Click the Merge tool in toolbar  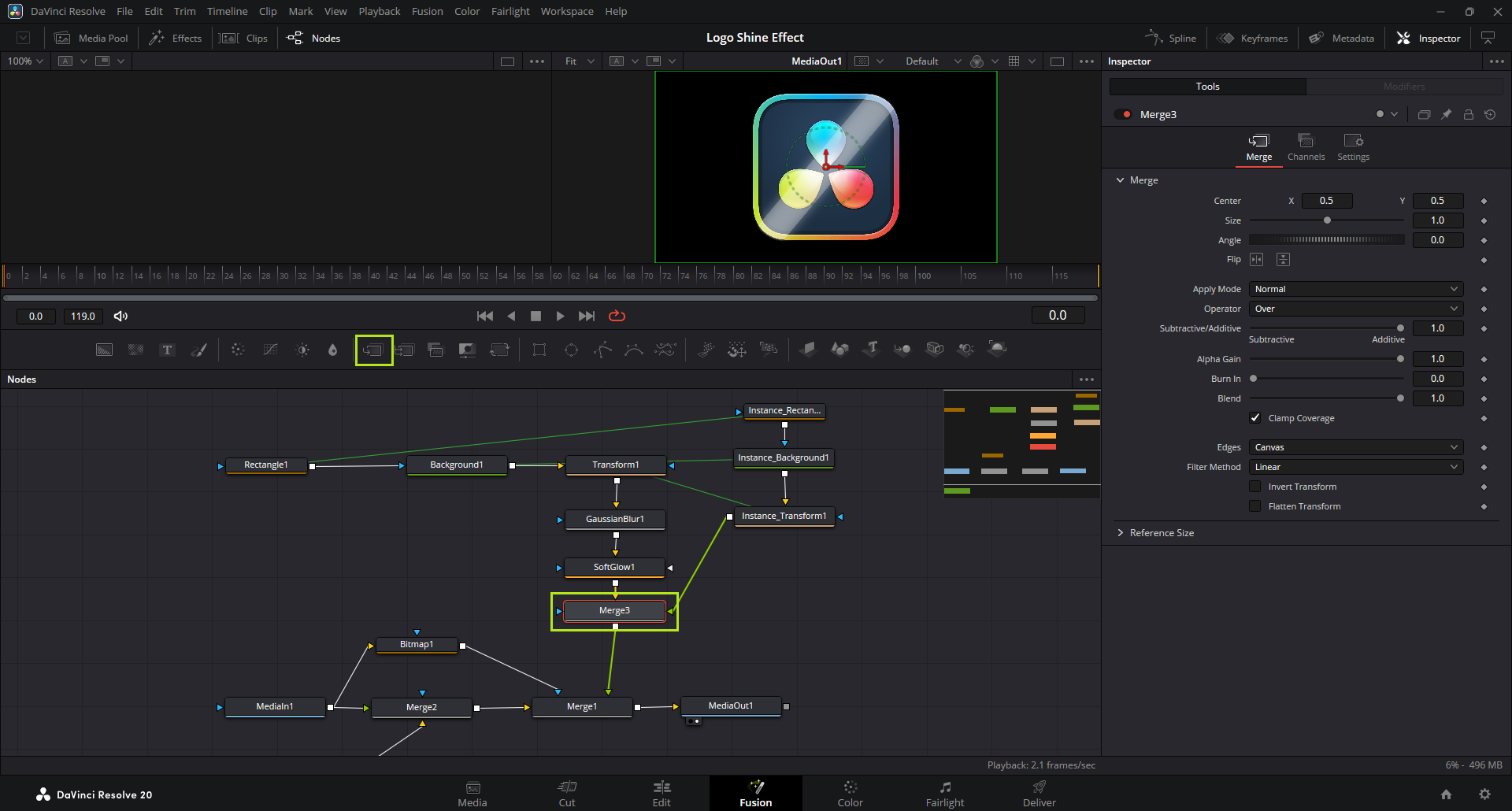click(373, 350)
